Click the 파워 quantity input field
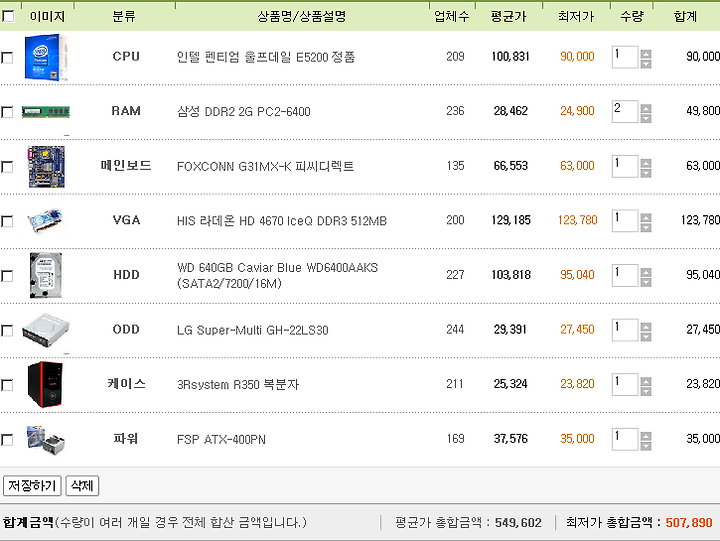Image resolution: width=720 pixels, height=541 pixels. 625,440
